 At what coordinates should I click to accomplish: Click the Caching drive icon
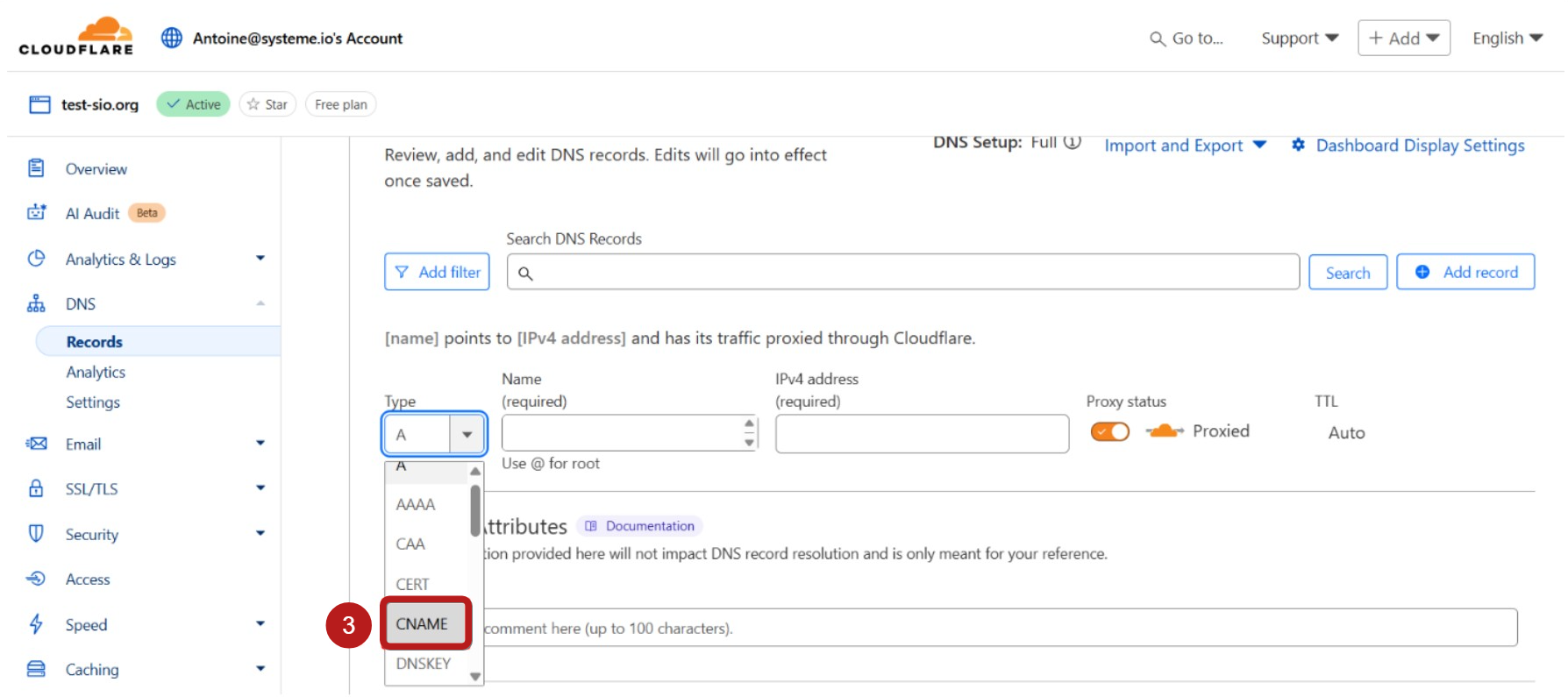[36, 669]
